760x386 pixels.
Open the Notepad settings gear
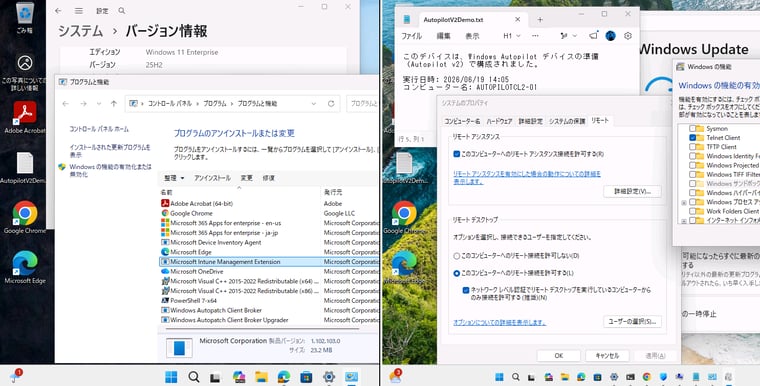pyautogui.click(x=628, y=36)
